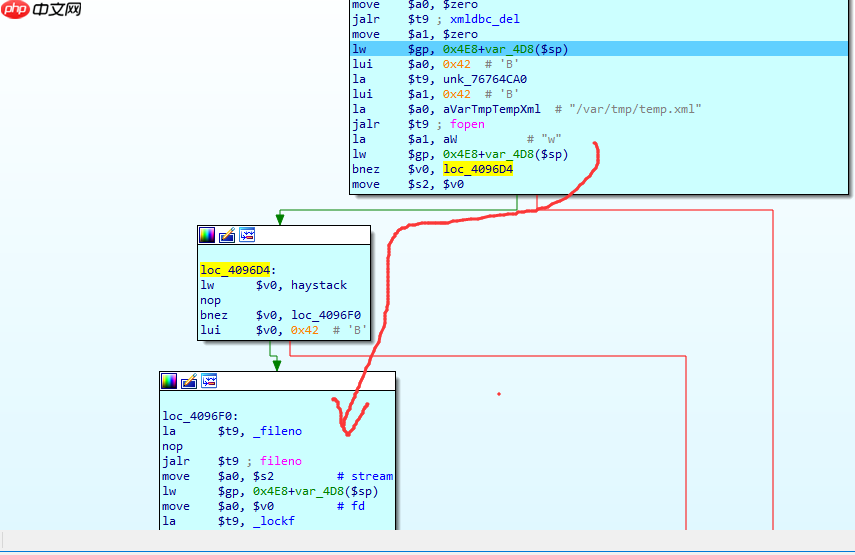Click xmldbc_del function reference
The height and width of the screenshot is (555, 855).
[x=484, y=19]
